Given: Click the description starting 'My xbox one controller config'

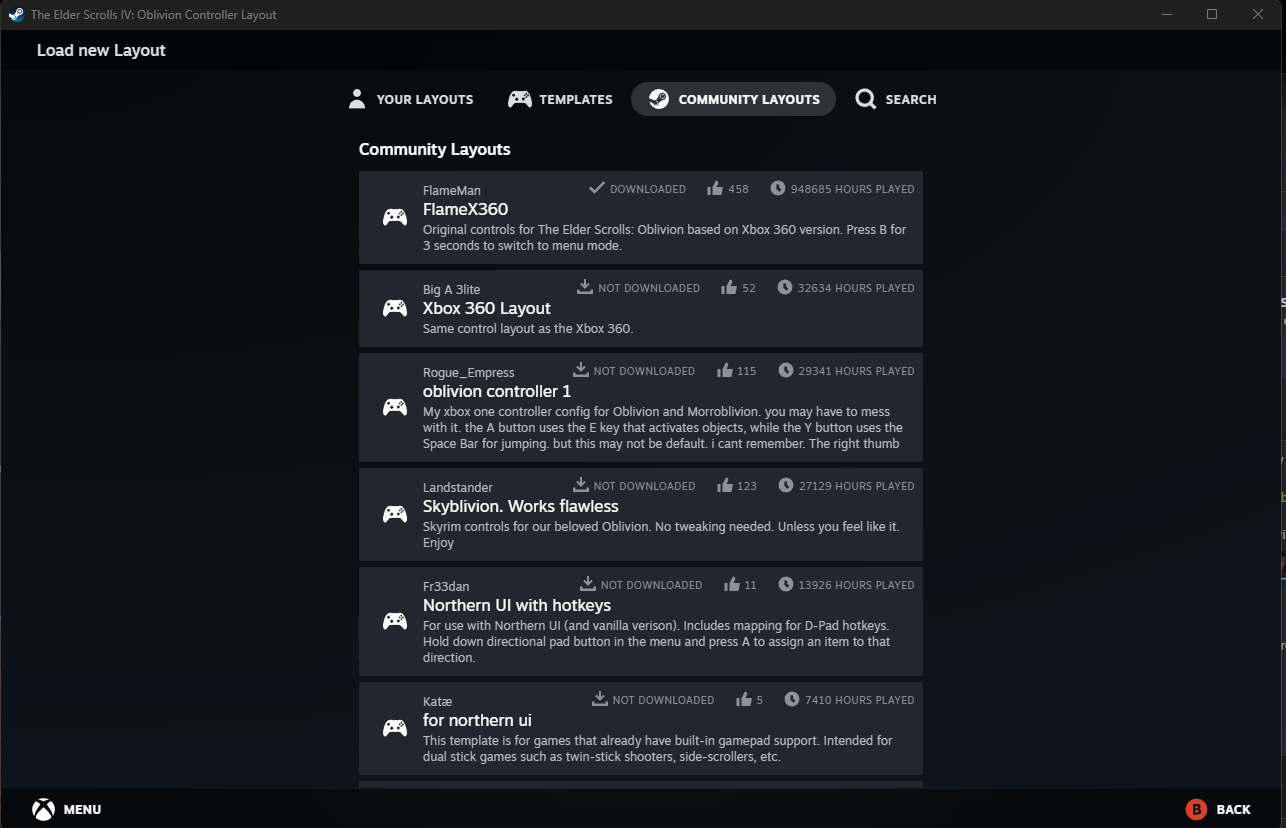Looking at the screenshot, I should (x=663, y=427).
